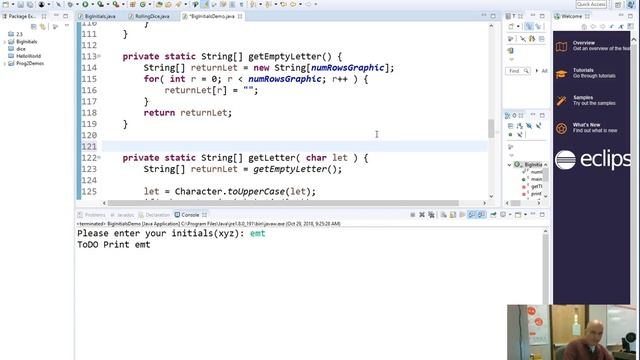Click the What's New star icon
This screenshot has height=360, width=640.
562,129
